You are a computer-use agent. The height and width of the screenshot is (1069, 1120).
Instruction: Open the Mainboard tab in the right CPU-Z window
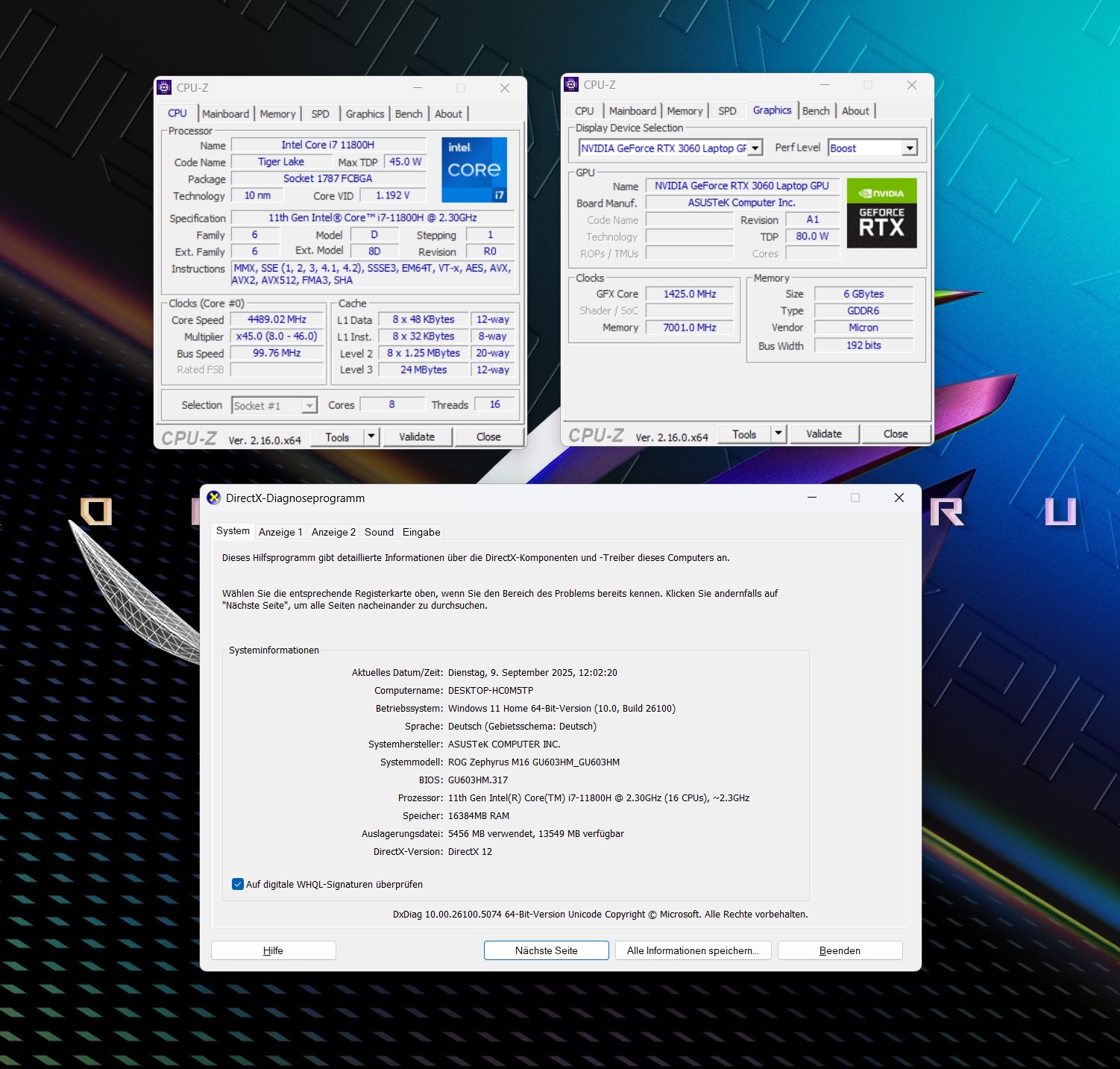633,110
